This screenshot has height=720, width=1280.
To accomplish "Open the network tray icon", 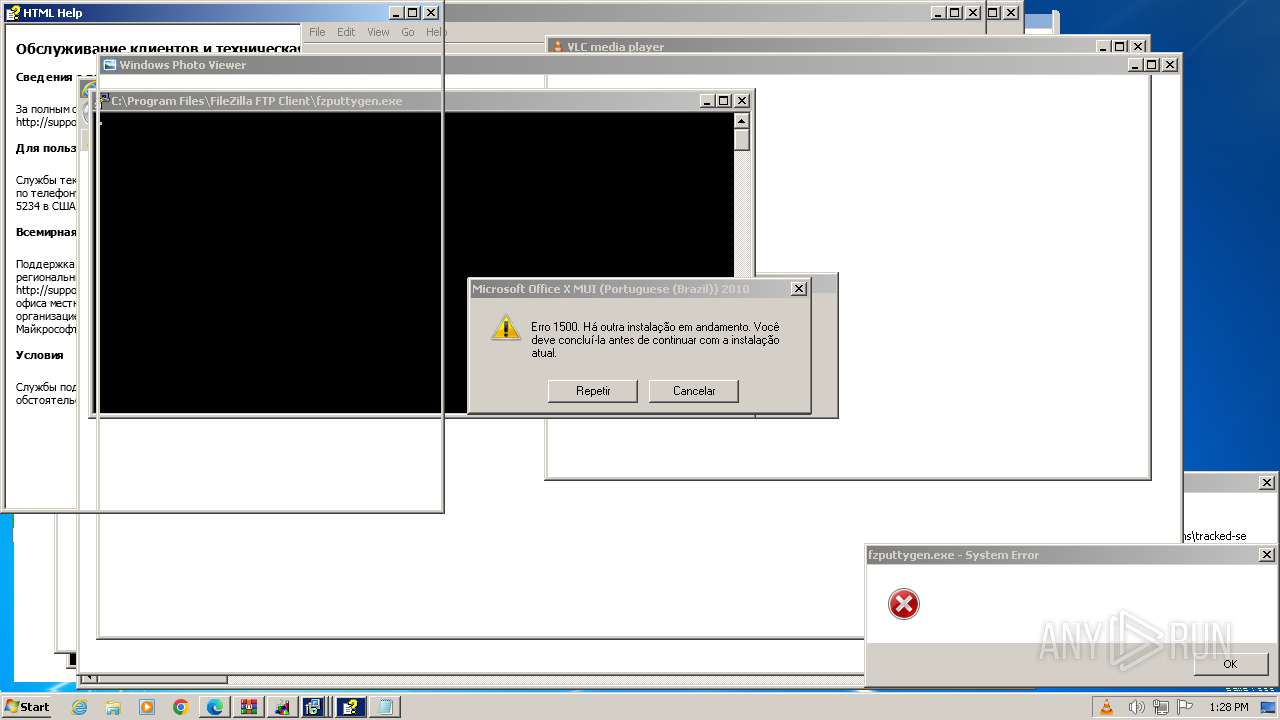I will [1161, 707].
